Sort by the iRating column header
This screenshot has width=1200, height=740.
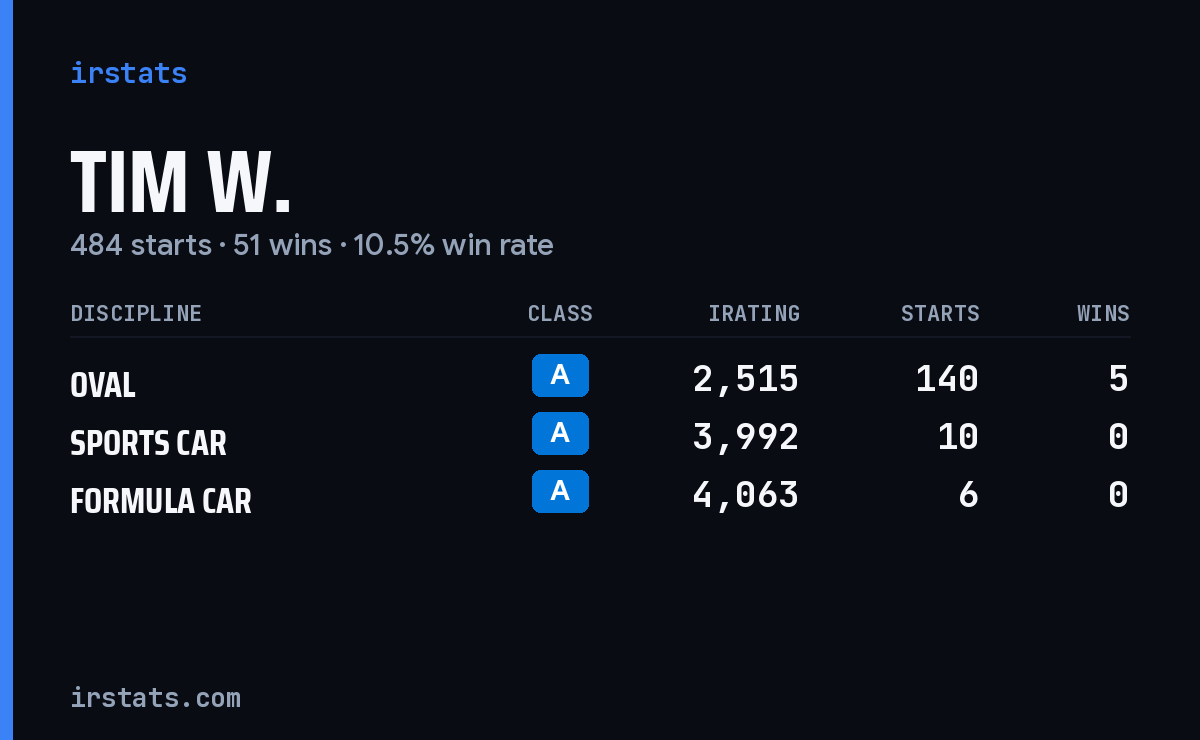754,314
